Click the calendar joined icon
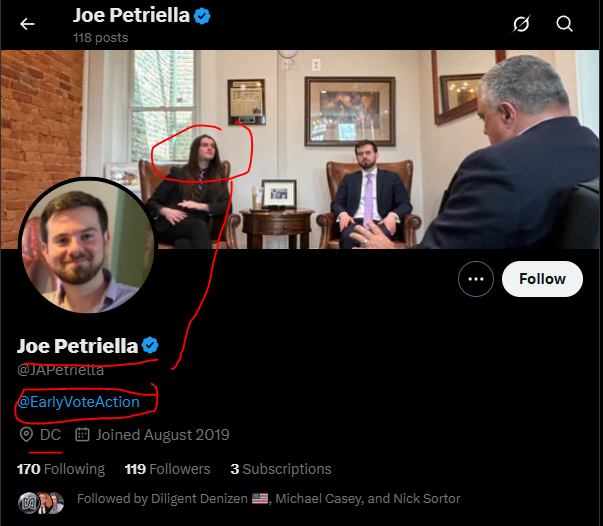The width and height of the screenshot is (603, 526). [x=83, y=435]
